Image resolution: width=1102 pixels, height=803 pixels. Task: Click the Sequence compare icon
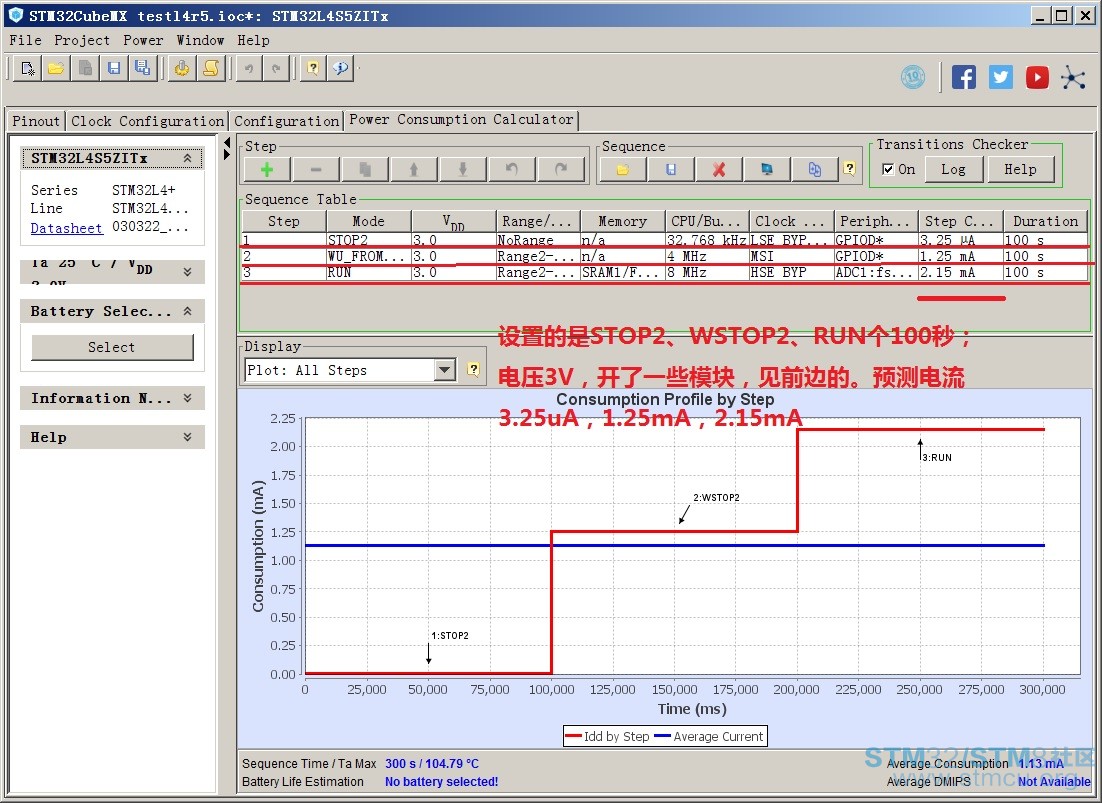pos(815,169)
